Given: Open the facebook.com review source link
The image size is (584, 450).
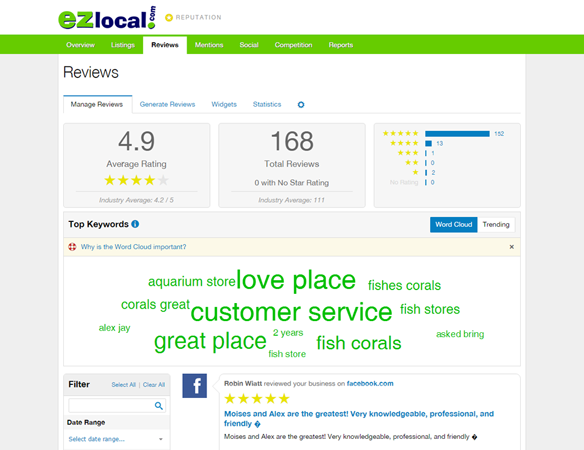Looking at the screenshot, I should coord(370,383).
